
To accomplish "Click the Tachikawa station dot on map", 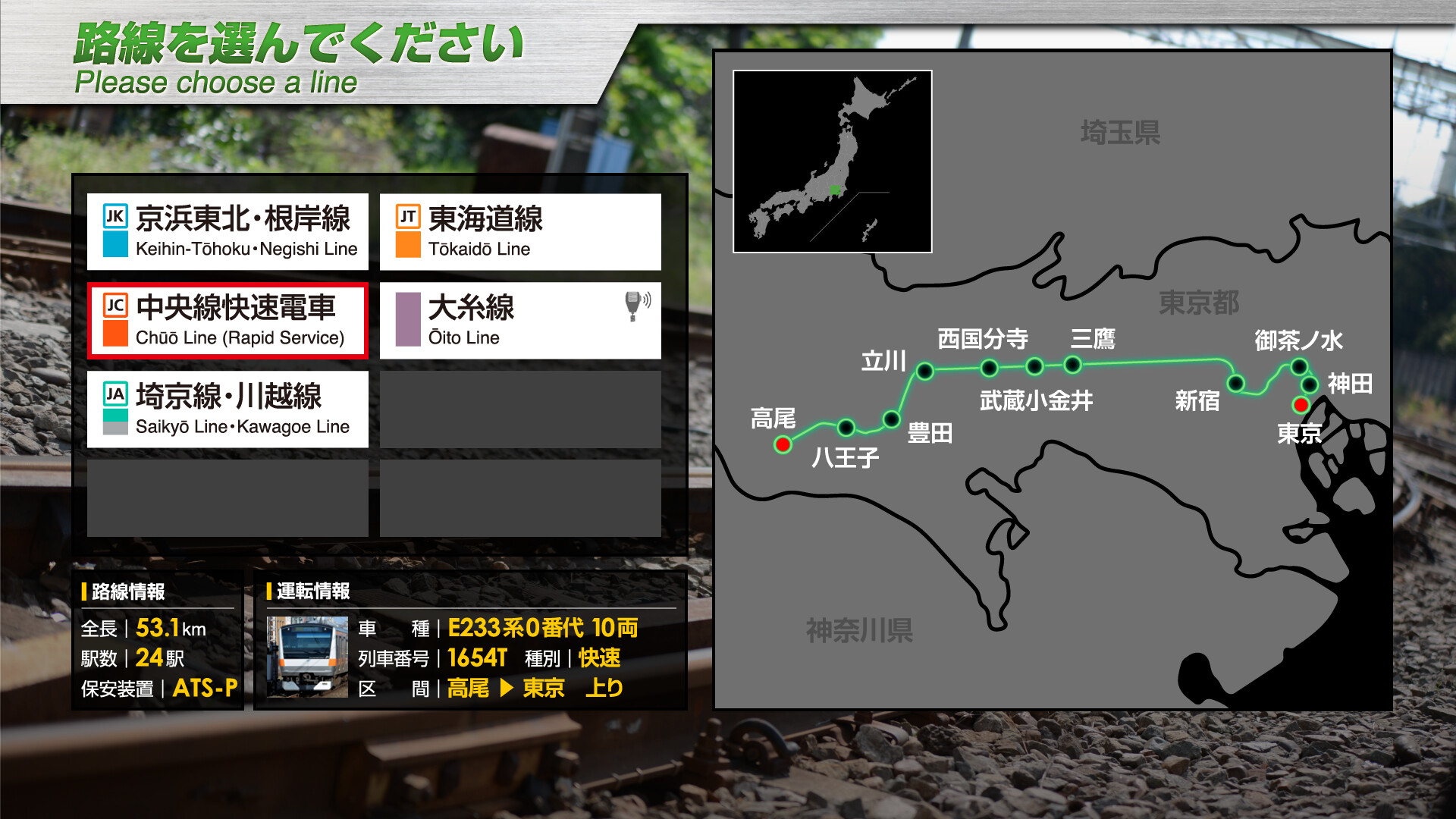I will pyautogui.click(x=924, y=371).
